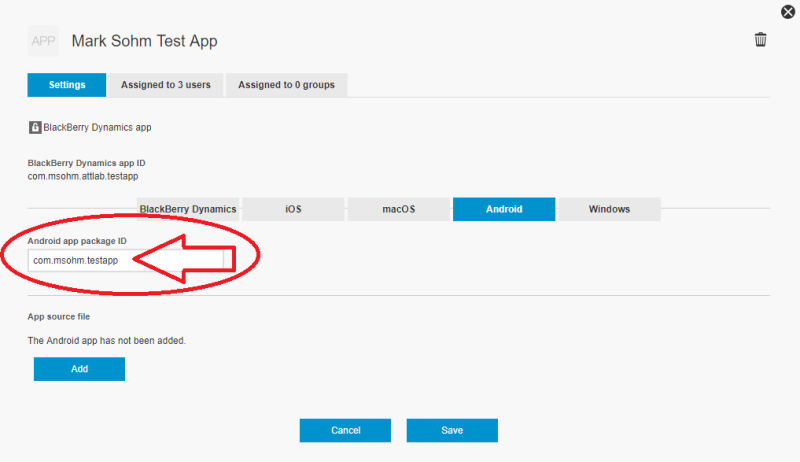800x462 pixels.
Task: Save the app settings
Action: tap(452, 430)
